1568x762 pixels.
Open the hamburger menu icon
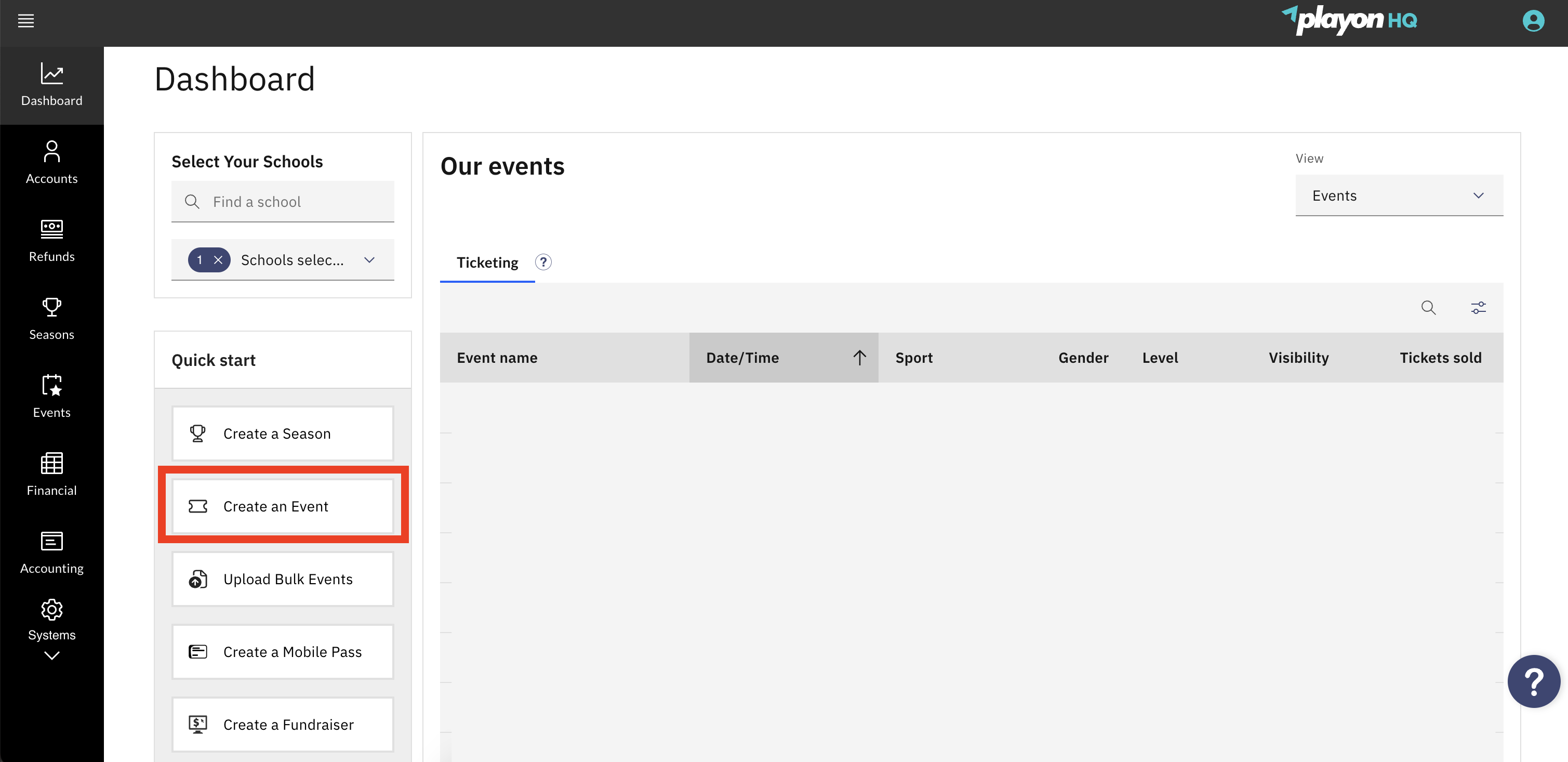click(25, 21)
